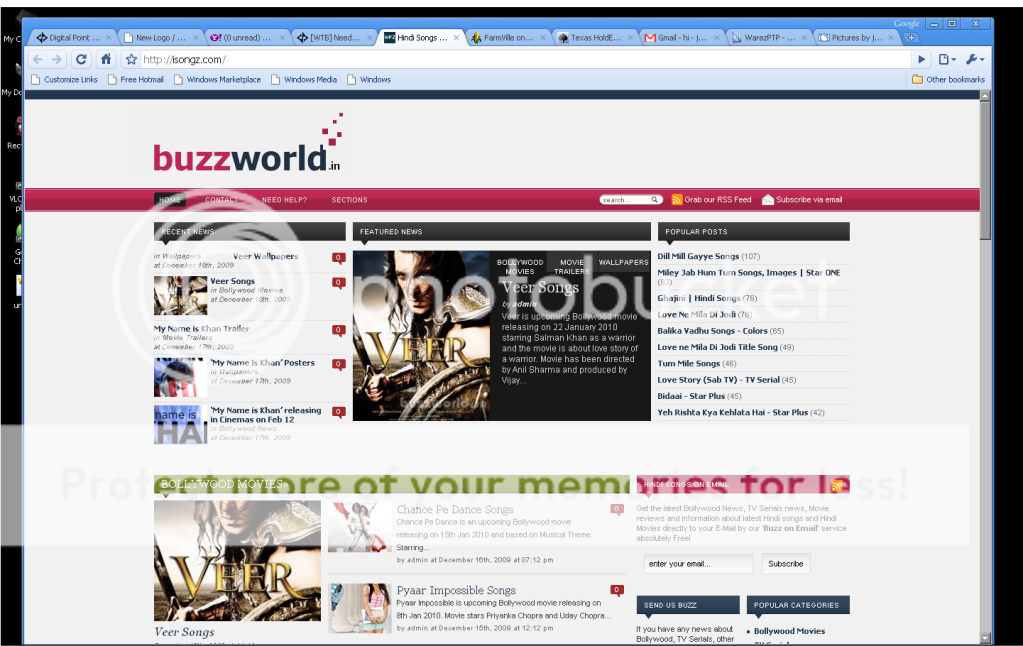The height and width of the screenshot is (646, 1023).
Task: Open NEED HELP? in the navigation bar
Action: click(284, 200)
